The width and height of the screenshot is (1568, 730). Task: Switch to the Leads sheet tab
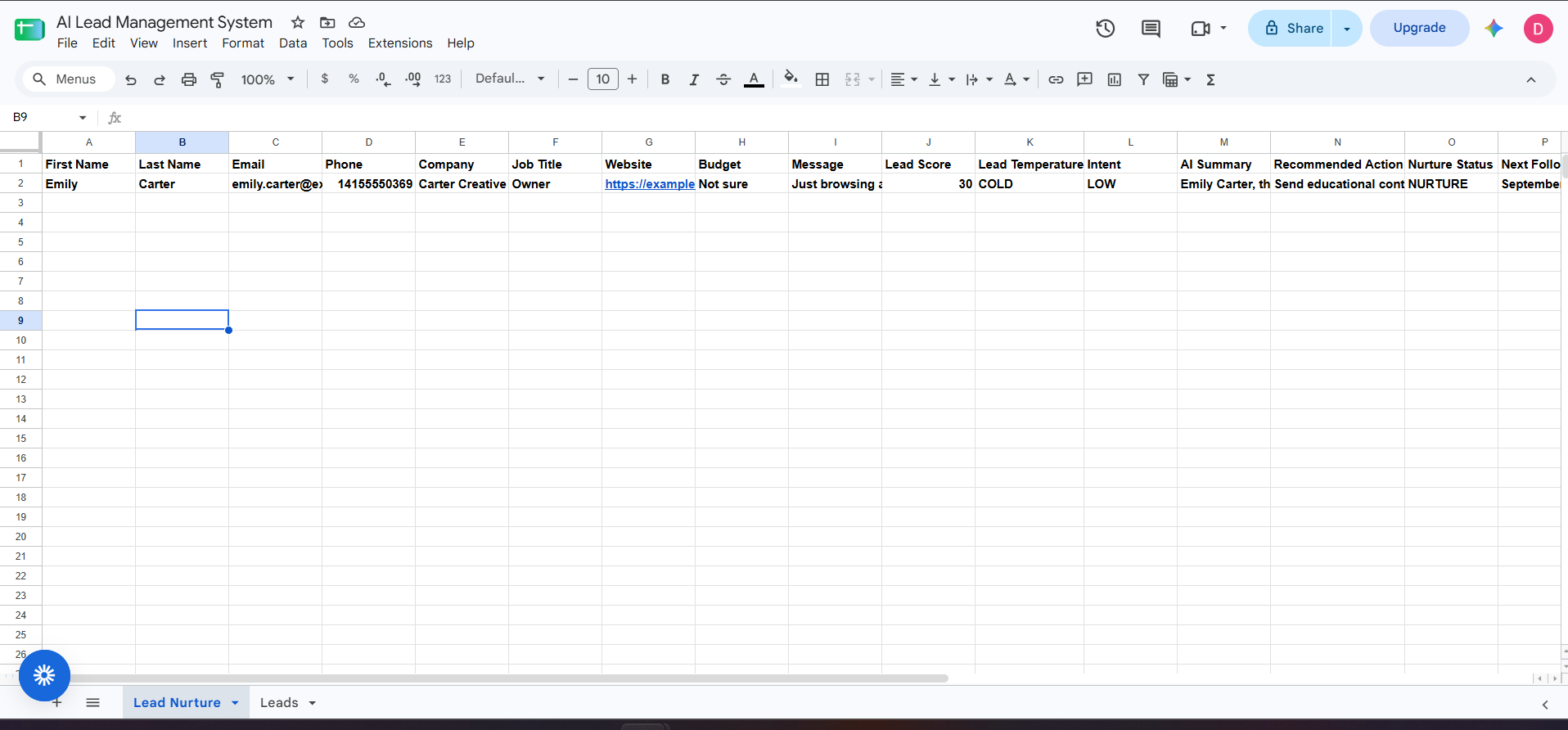[x=279, y=703]
